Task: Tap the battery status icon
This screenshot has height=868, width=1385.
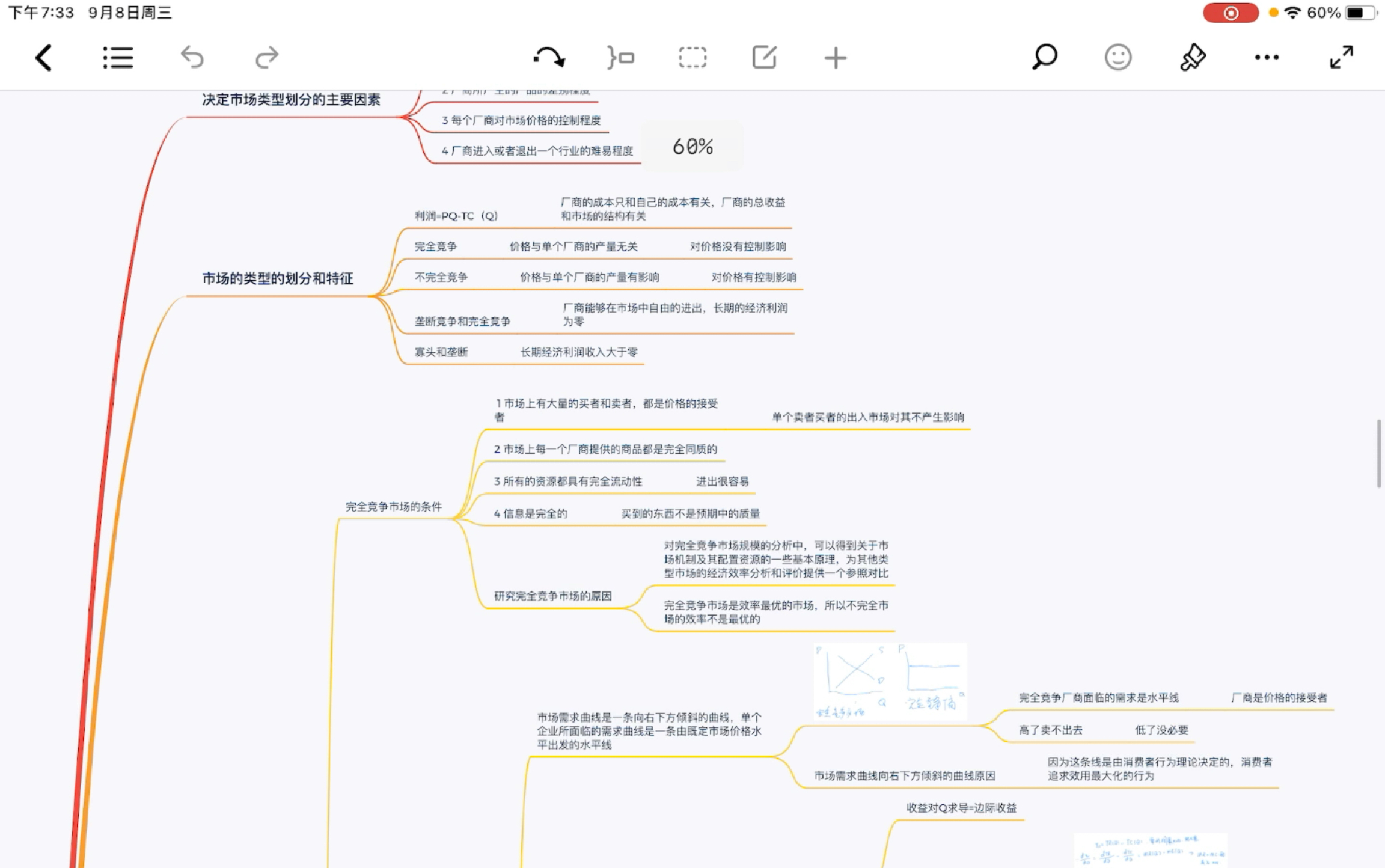Action: click(1361, 13)
